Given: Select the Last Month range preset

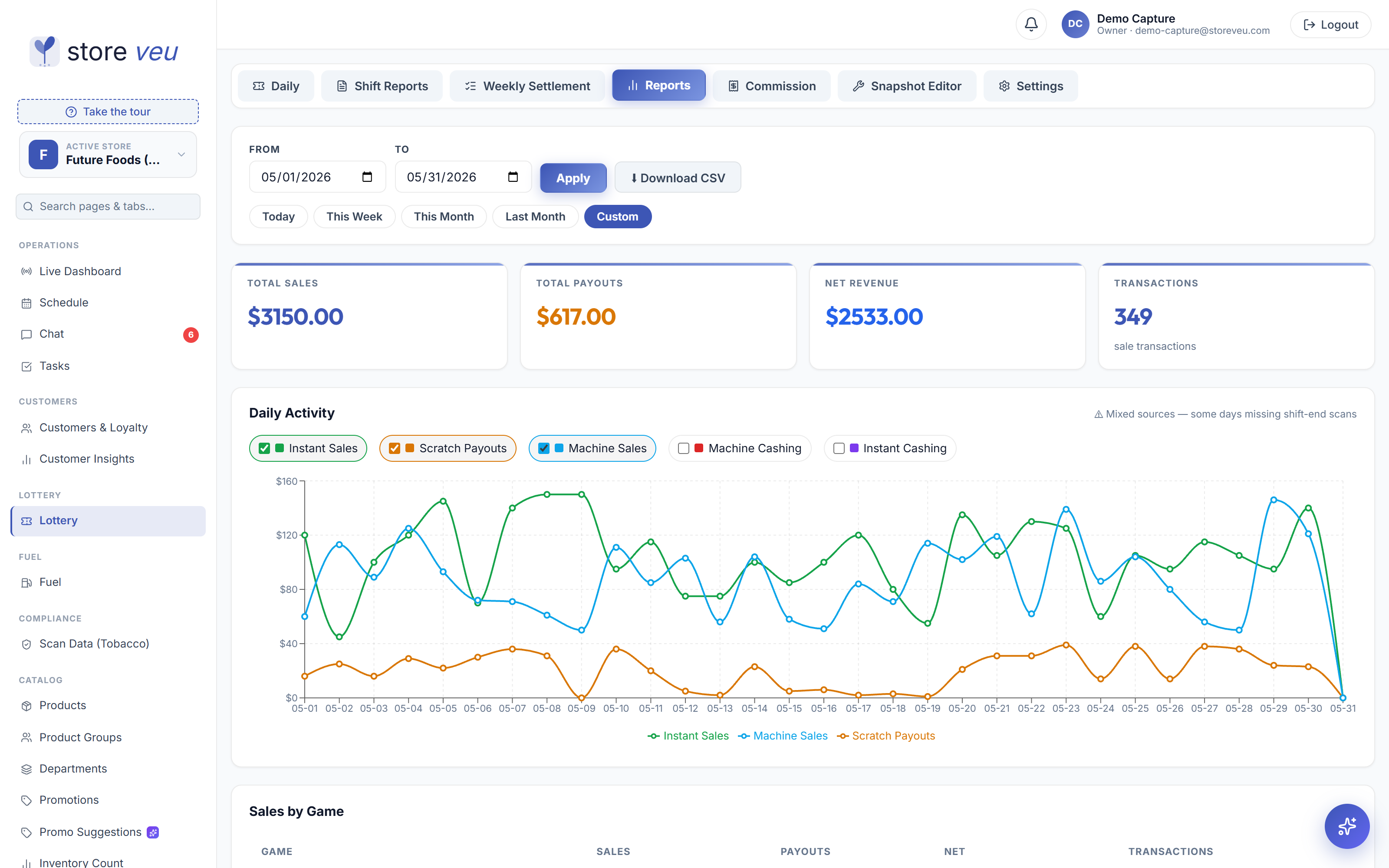Looking at the screenshot, I should [535, 217].
